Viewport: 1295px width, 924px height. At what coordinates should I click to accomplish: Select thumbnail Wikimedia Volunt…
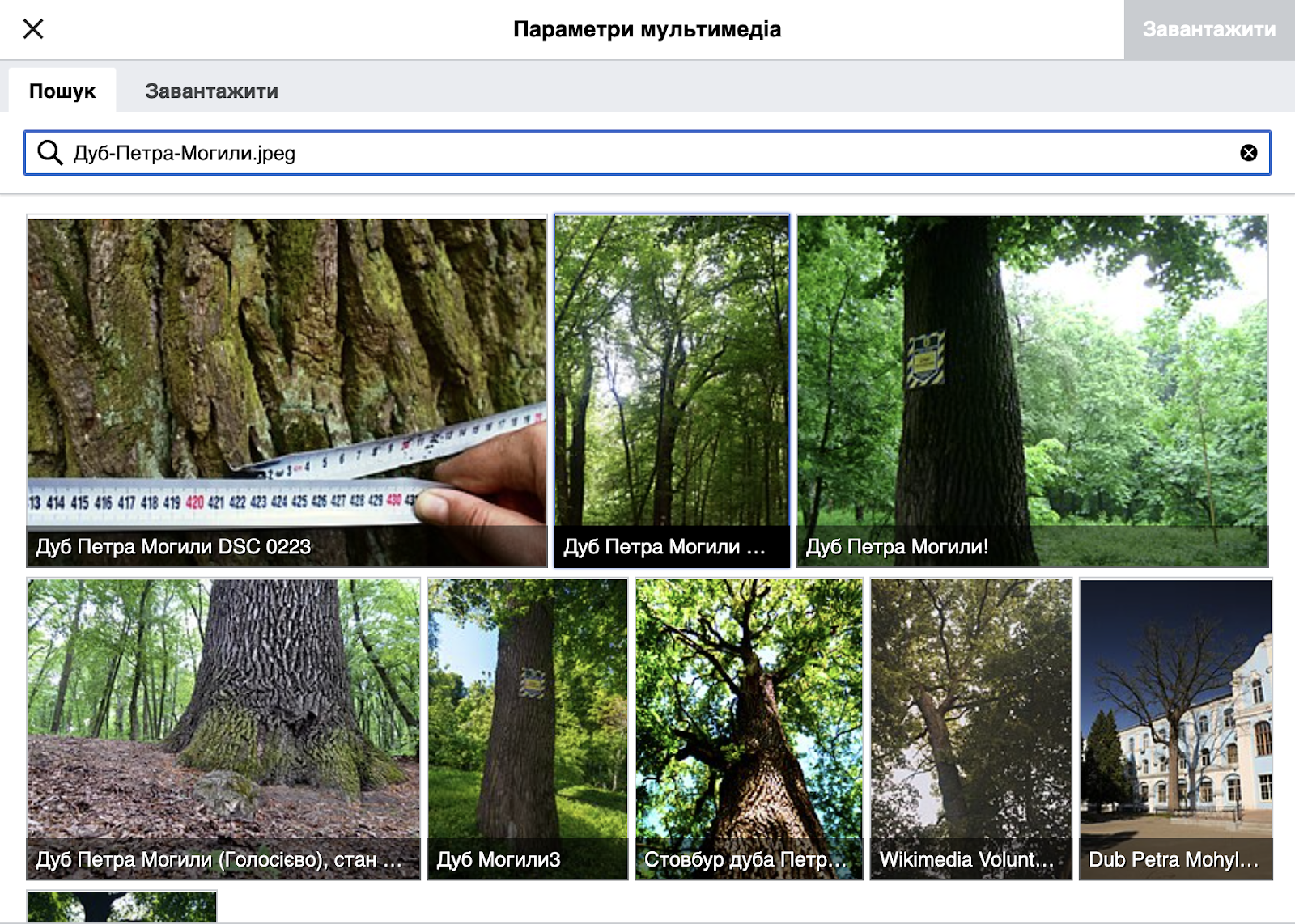(x=971, y=729)
